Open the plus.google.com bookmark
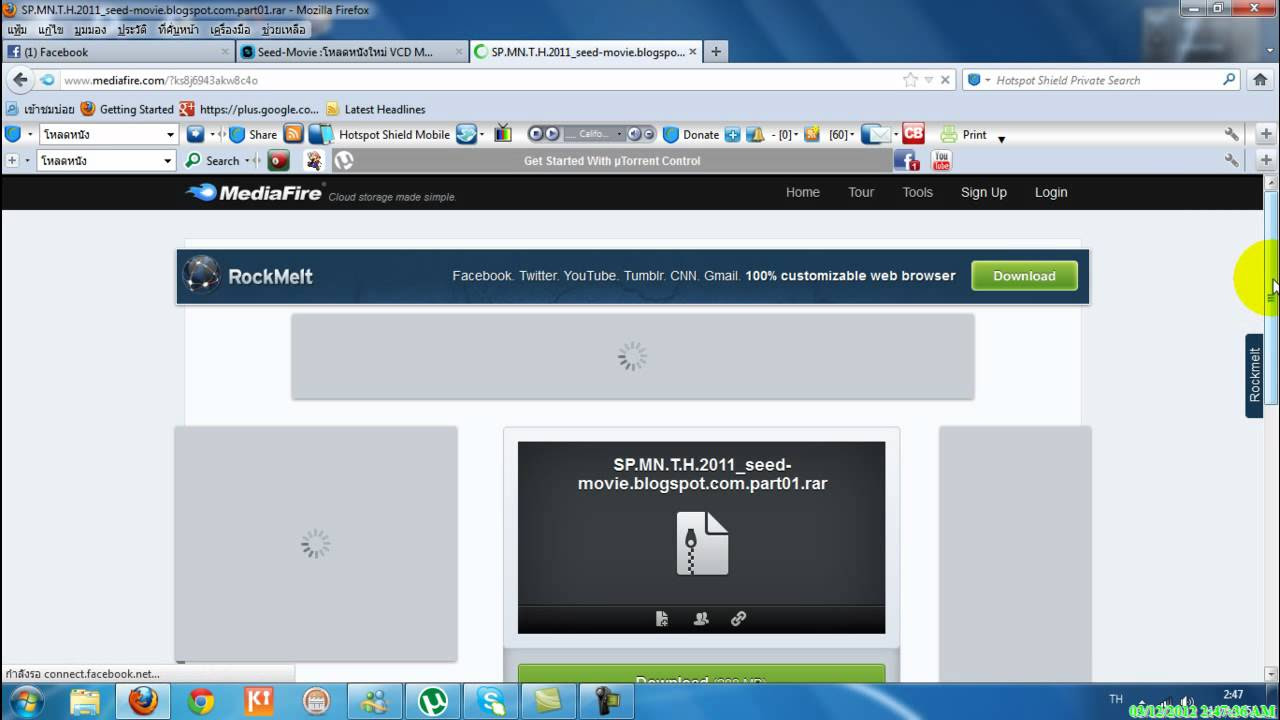Image resolution: width=1280 pixels, height=720 pixels. click(249, 109)
